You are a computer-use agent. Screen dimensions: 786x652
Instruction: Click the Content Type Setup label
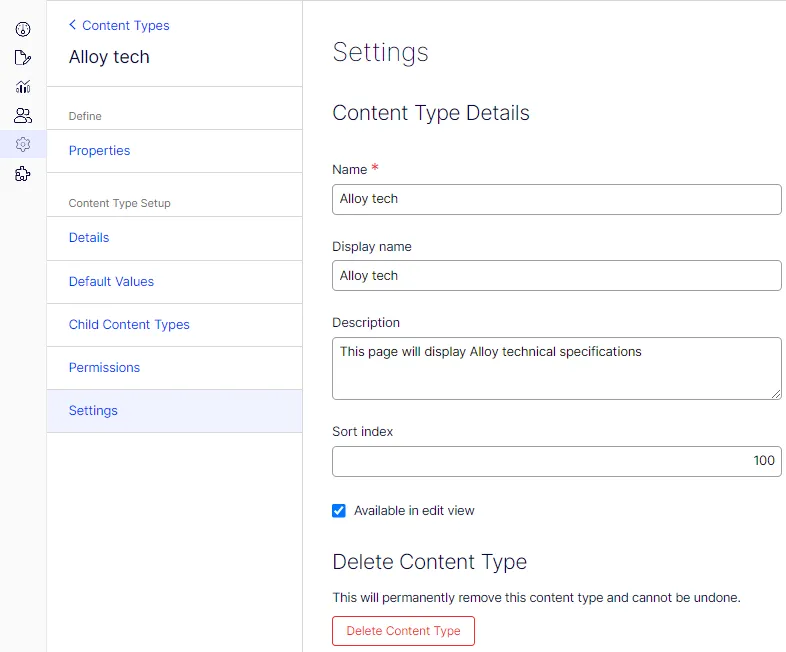tap(119, 203)
